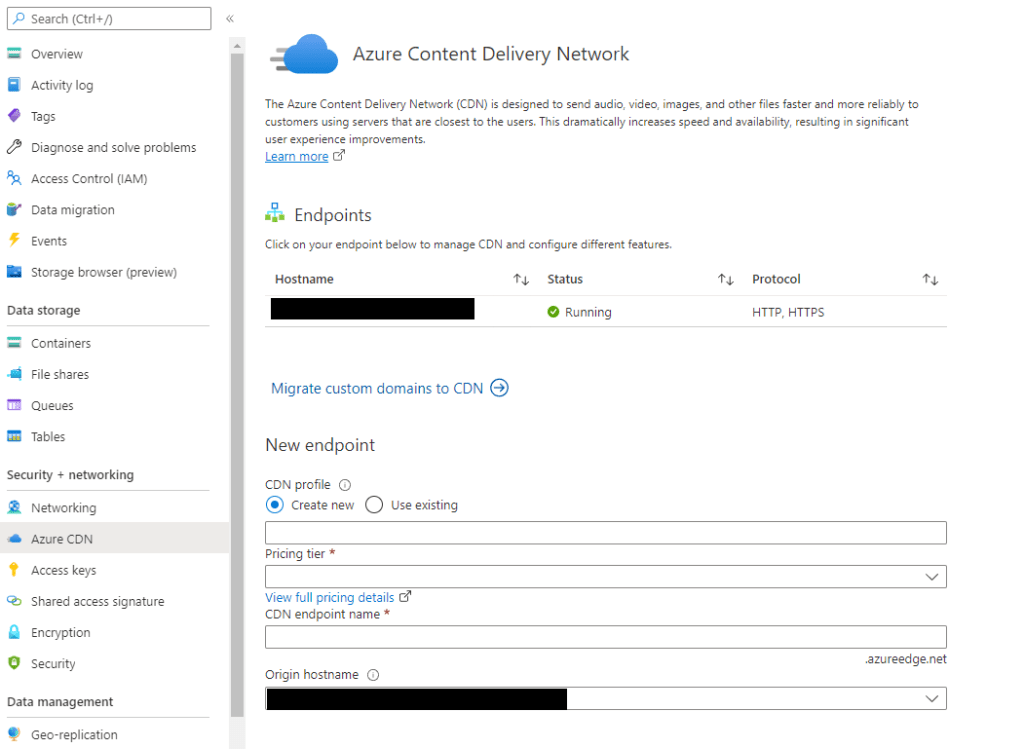Collapse the sidebar with double chevron
1024x749 pixels.
pos(230,19)
